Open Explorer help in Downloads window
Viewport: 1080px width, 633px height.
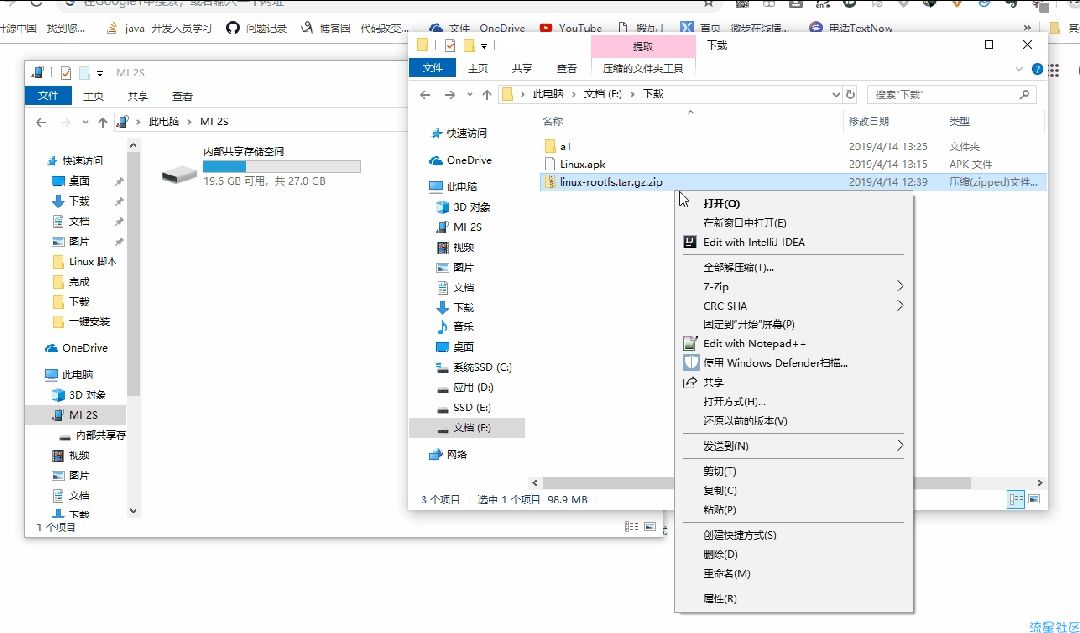coord(1037,69)
